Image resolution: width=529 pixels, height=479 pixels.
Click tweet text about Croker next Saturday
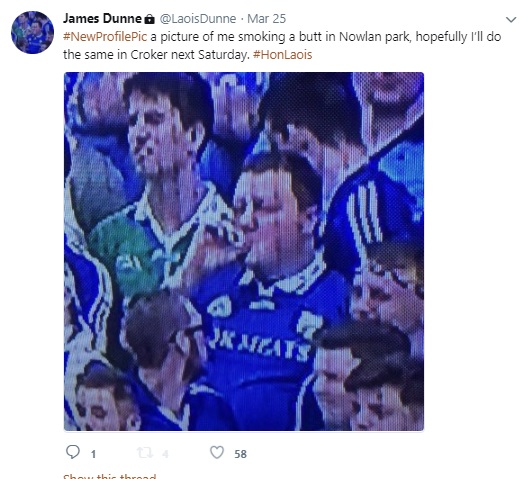click(190, 55)
